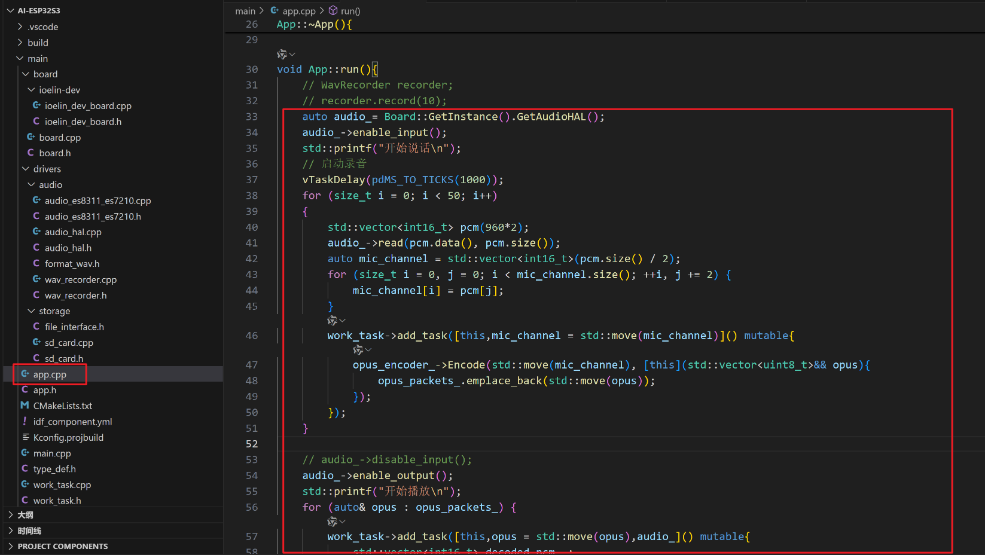Click mic_channel[i] = pcm[j] statement

[x=428, y=290]
